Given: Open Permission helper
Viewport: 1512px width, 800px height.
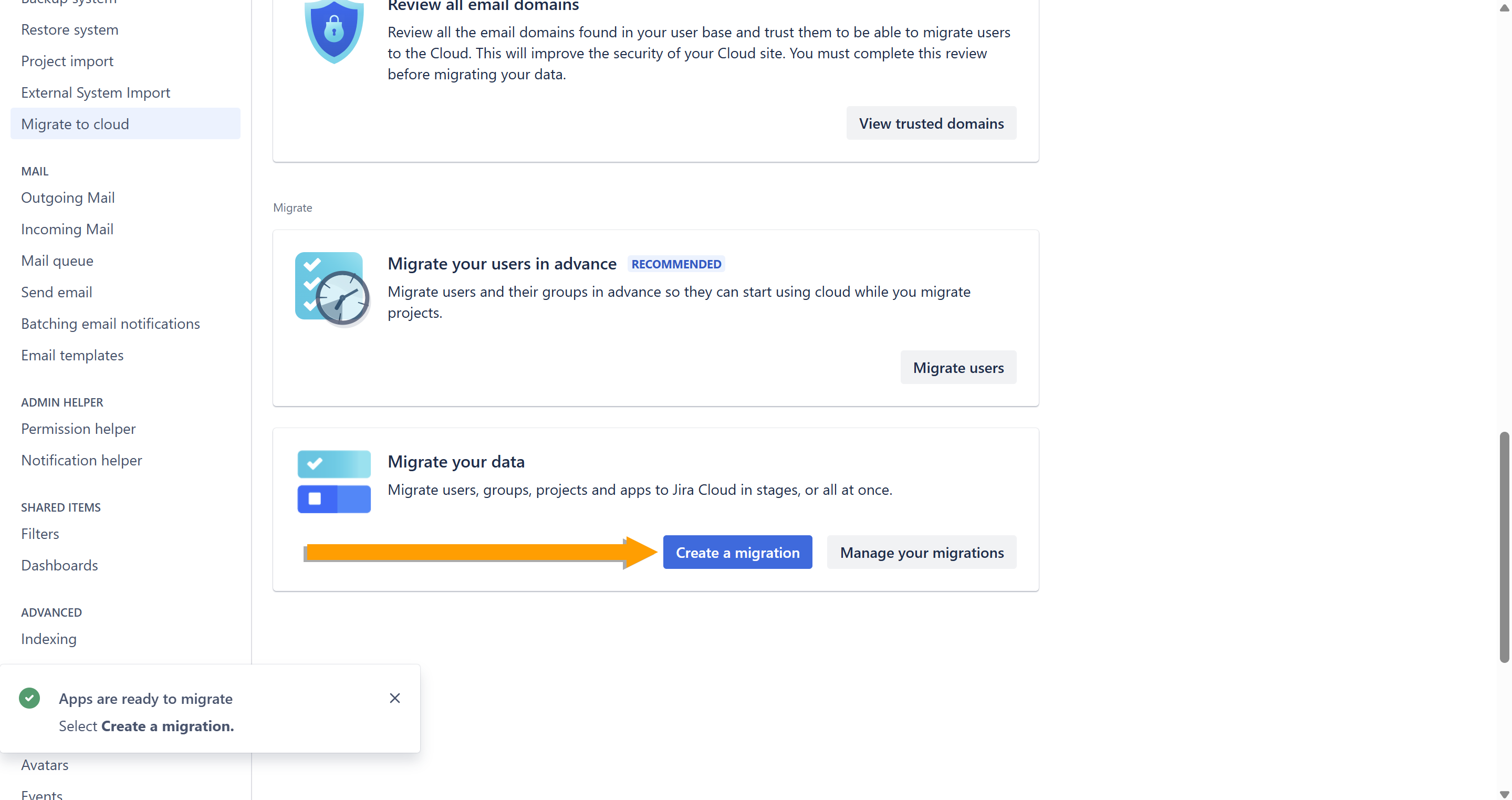Looking at the screenshot, I should pos(78,429).
